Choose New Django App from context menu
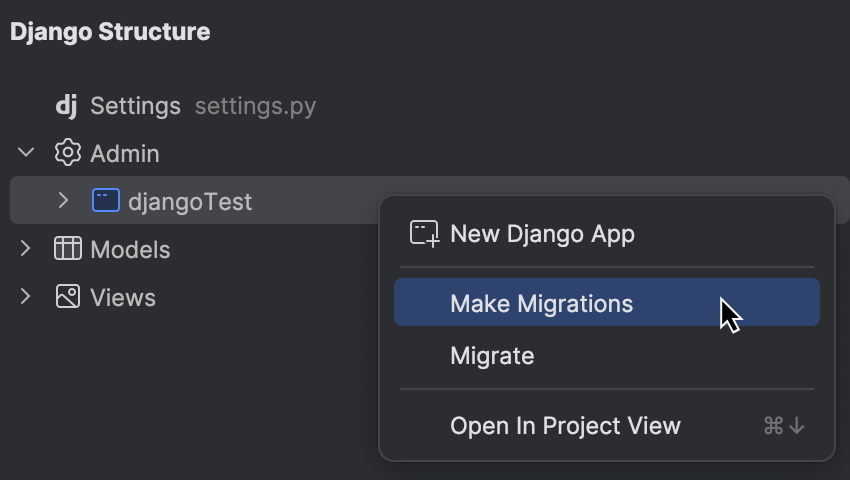This screenshot has height=480, width=850. [x=607, y=234]
